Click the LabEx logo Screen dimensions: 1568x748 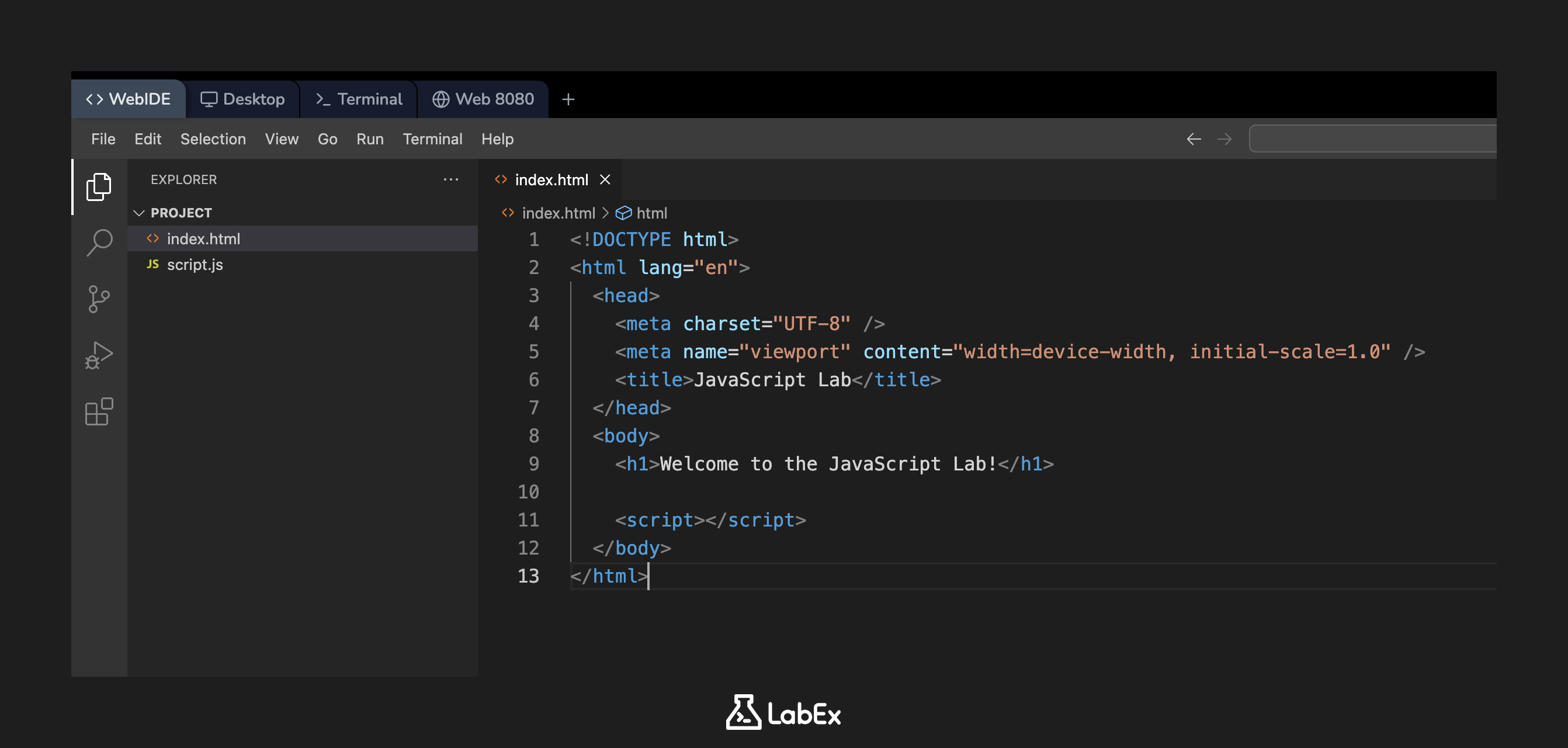coord(783,711)
